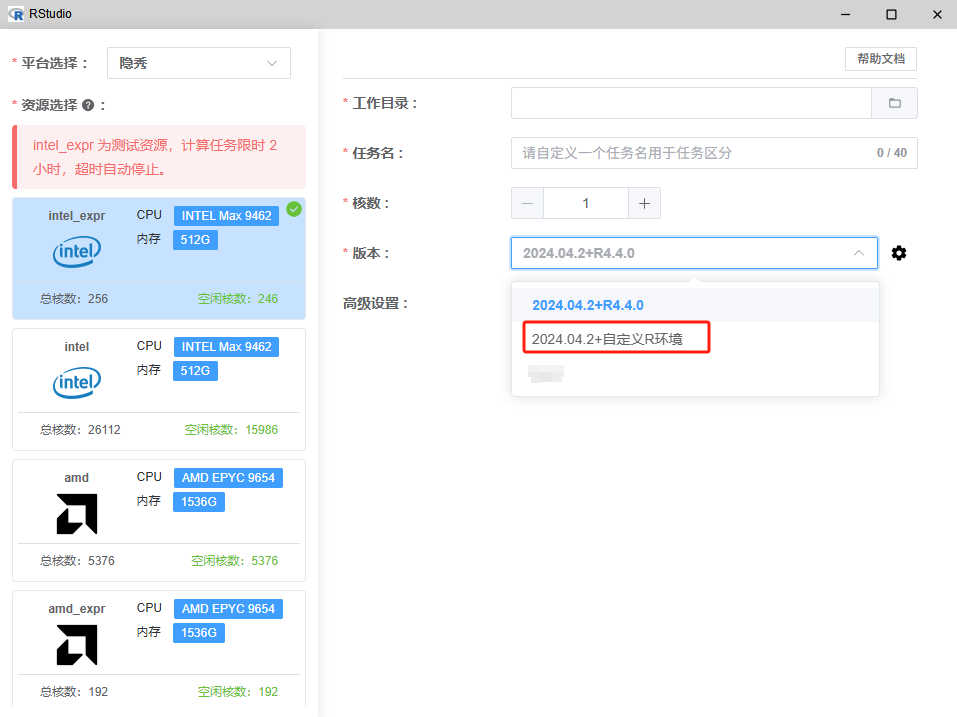Click the RStudio app icon in title bar
Image resolution: width=957 pixels, height=717 pixels.
click(x=15, y=14)
